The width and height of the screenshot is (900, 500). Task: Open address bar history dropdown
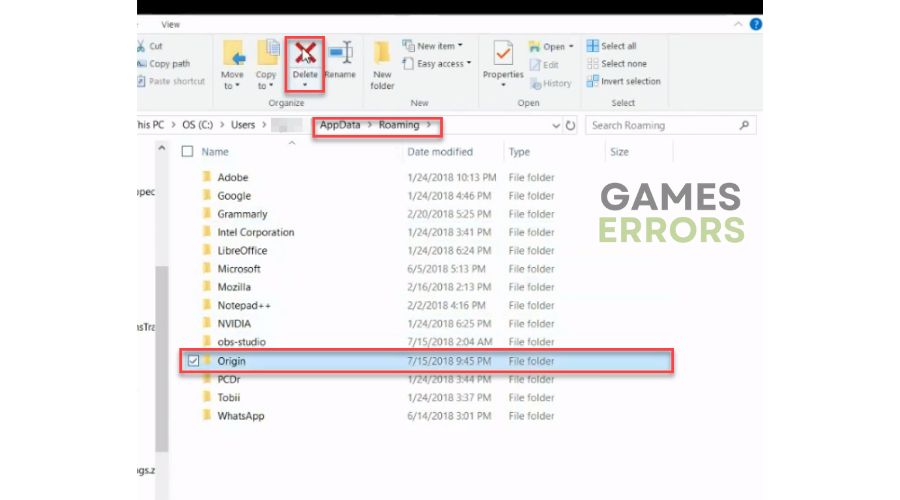556,125
